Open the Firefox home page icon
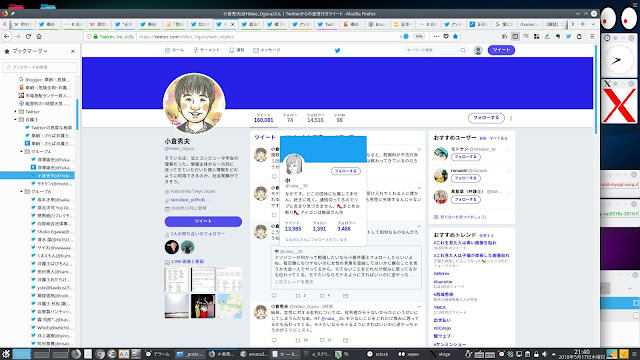The image size is (640, 360). click(x=39, y=36)
